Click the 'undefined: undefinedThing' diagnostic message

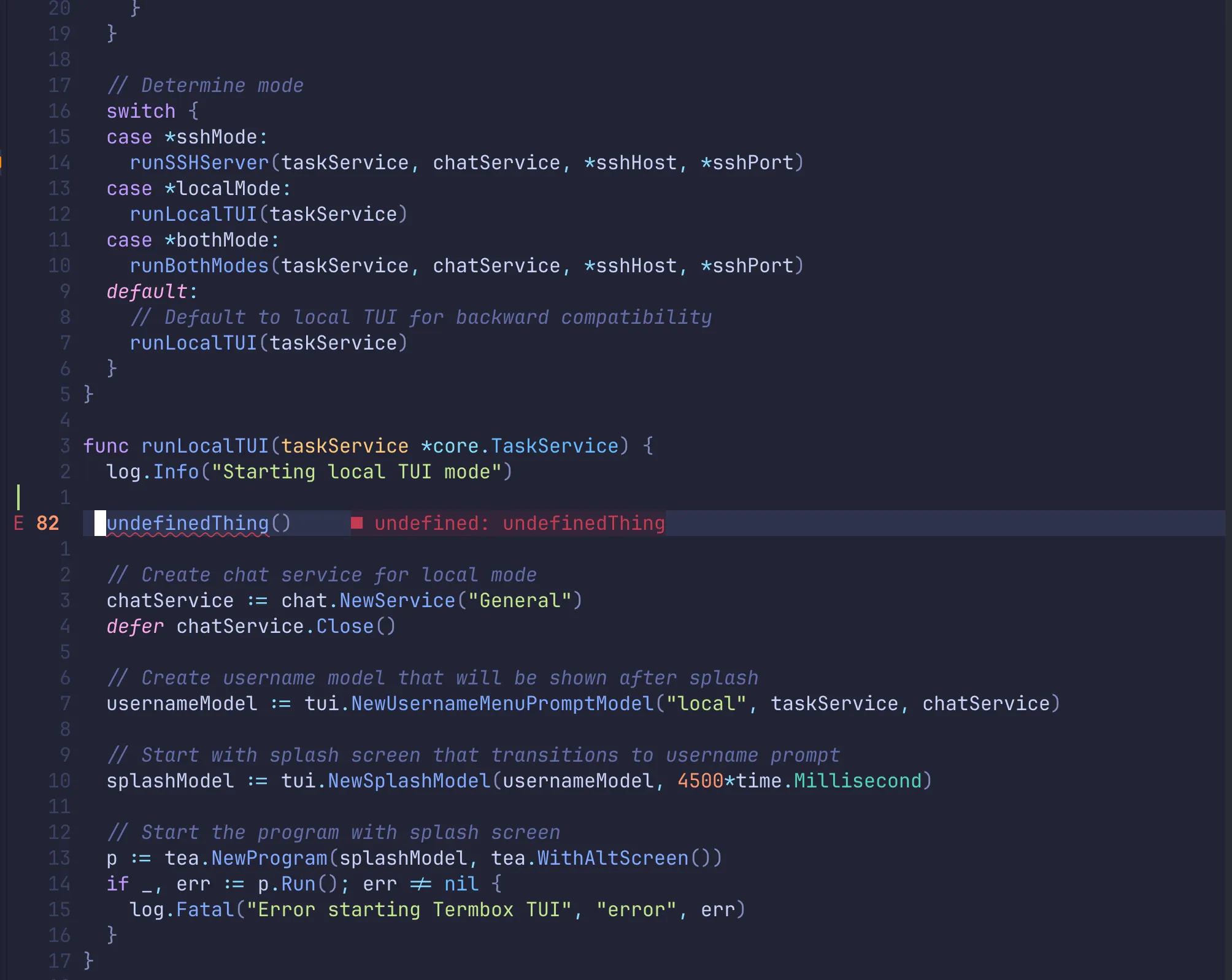pos(520,523)
